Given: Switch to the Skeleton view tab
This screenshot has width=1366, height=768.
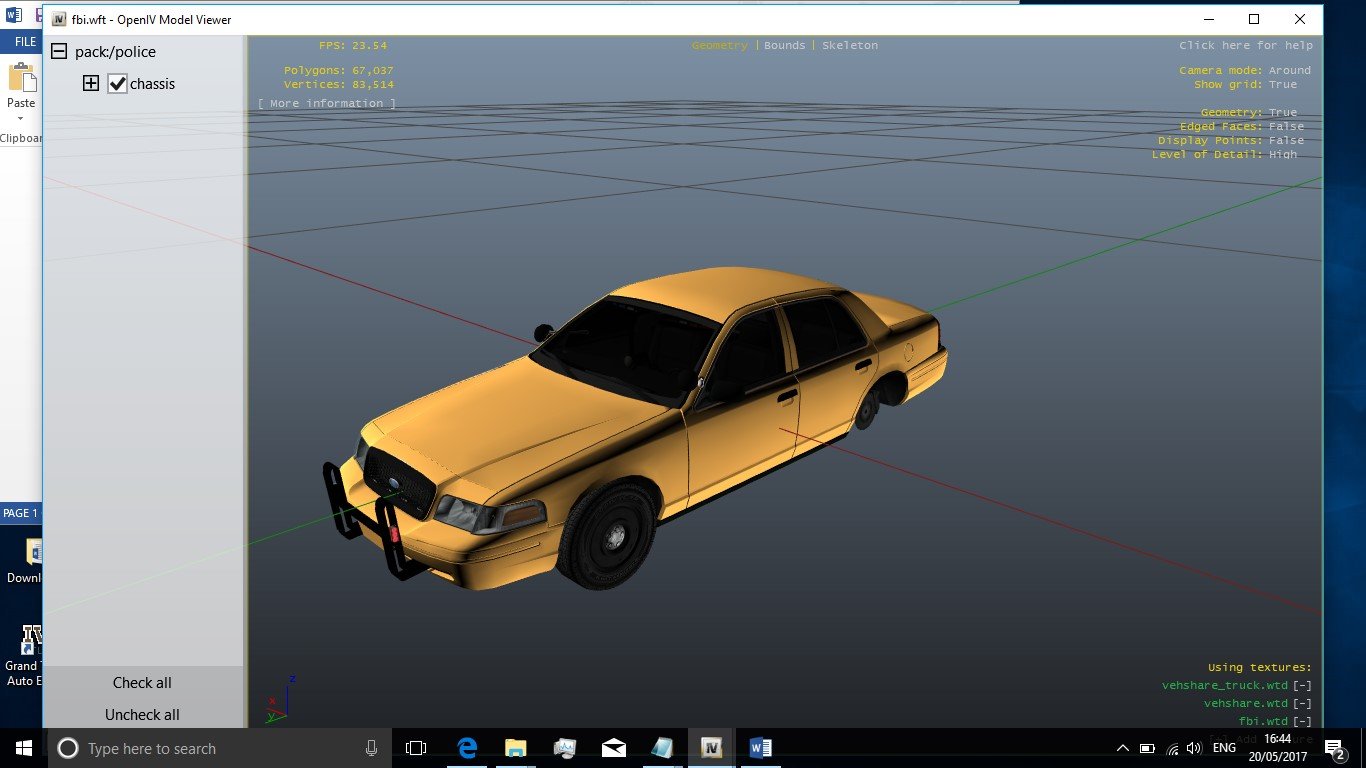Looking at the screenshot, I should [849, 46].
